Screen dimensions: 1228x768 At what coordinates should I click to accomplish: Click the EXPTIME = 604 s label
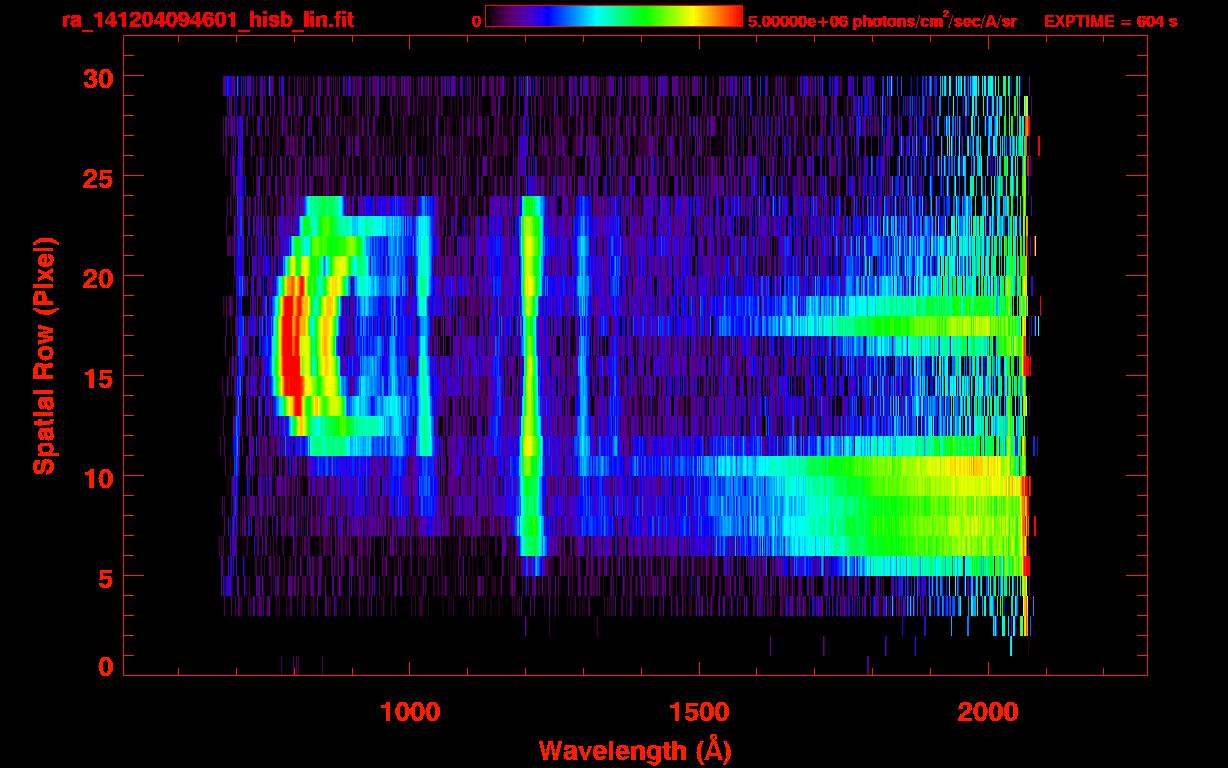coord(1110,21)
